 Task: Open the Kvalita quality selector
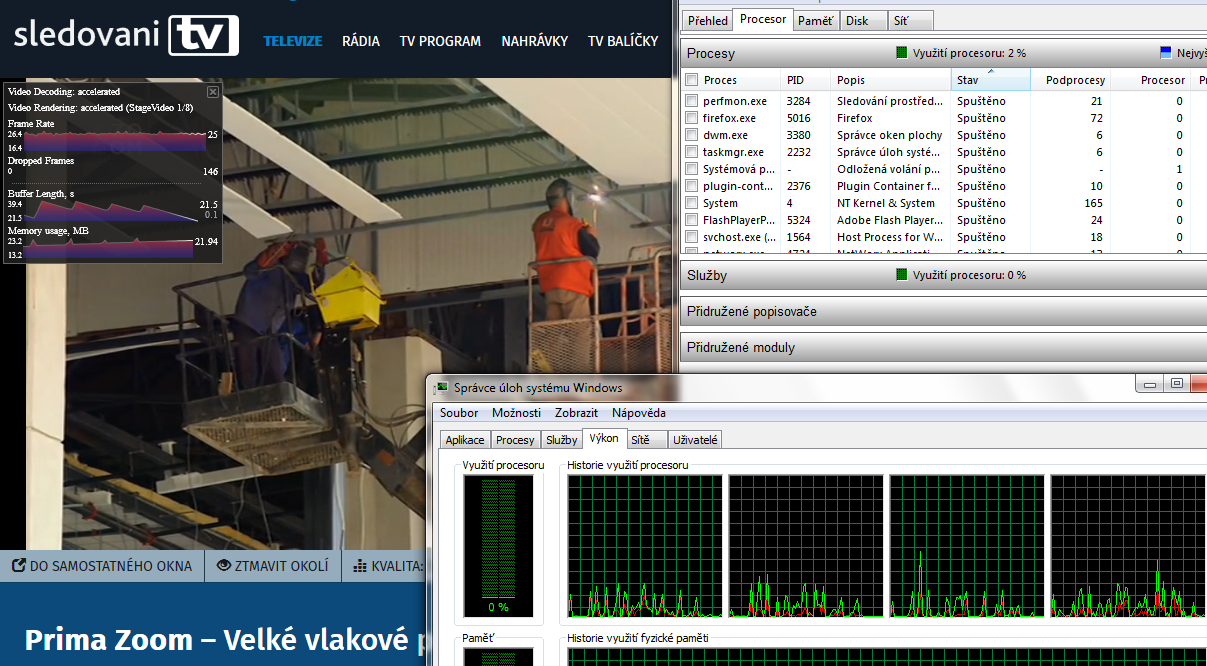coord(388,566)
